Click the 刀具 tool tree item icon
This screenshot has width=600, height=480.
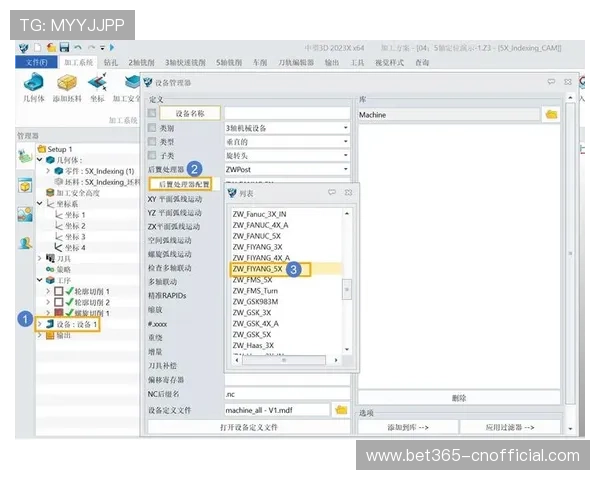(50, 258)
